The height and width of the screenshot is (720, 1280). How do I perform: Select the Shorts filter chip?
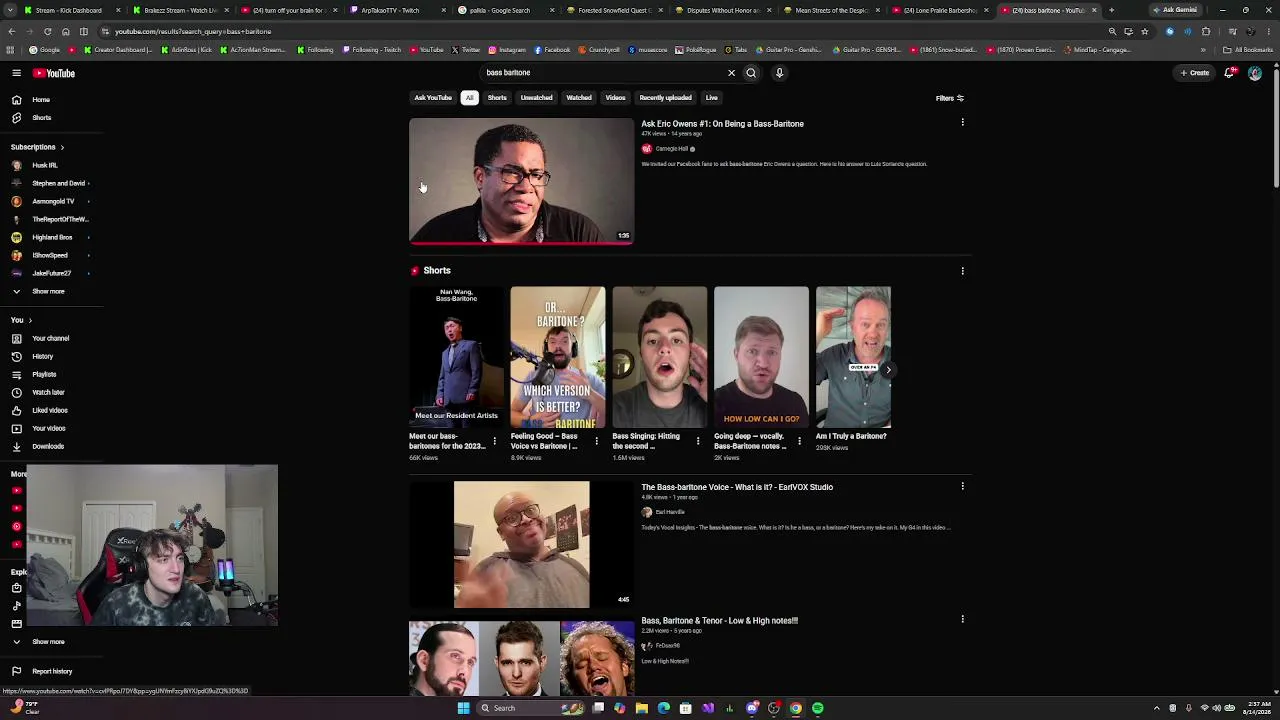pos(497,98)
